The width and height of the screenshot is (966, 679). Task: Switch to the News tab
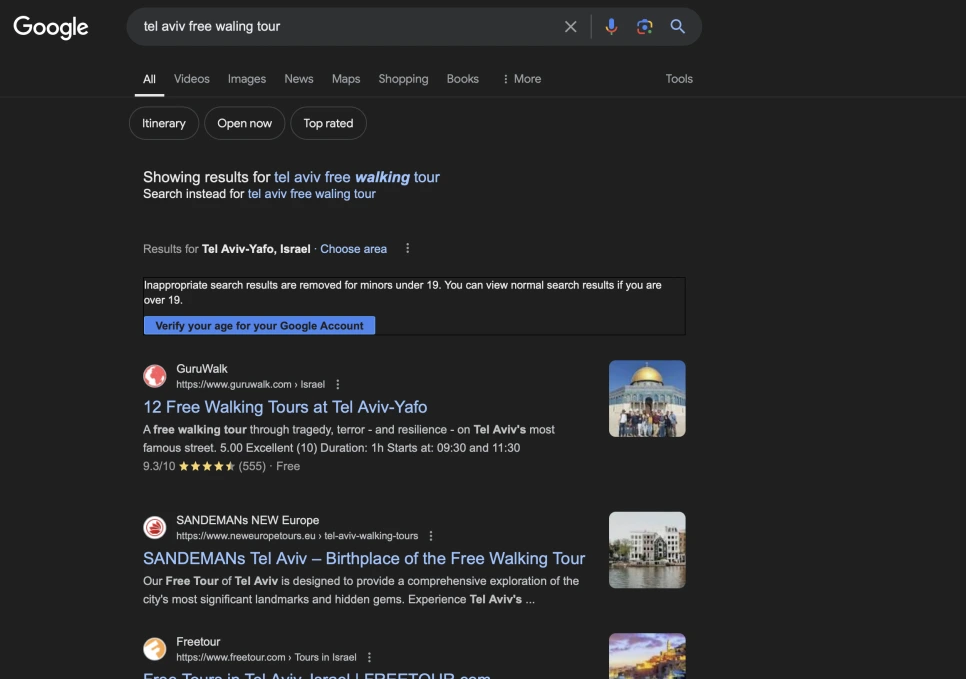pyautogui.click(x=299, y=79)
